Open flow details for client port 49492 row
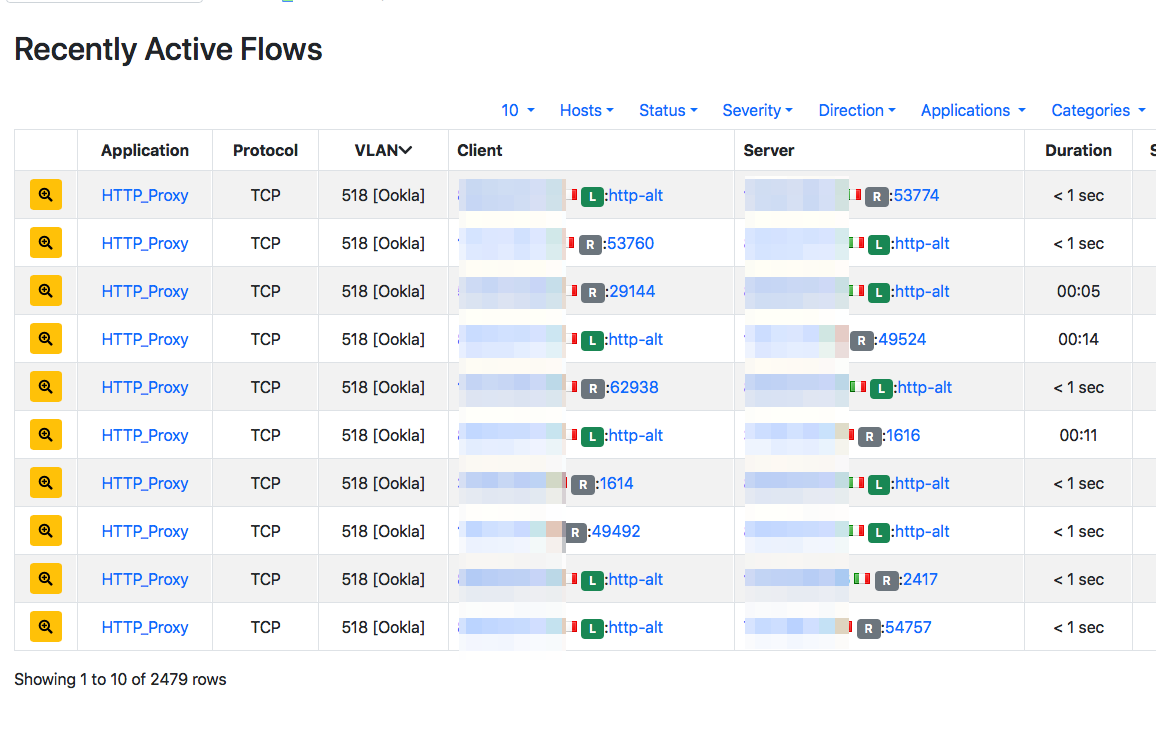The height and width of the screenshot is (732, 1156). click(x=46, y=531)
